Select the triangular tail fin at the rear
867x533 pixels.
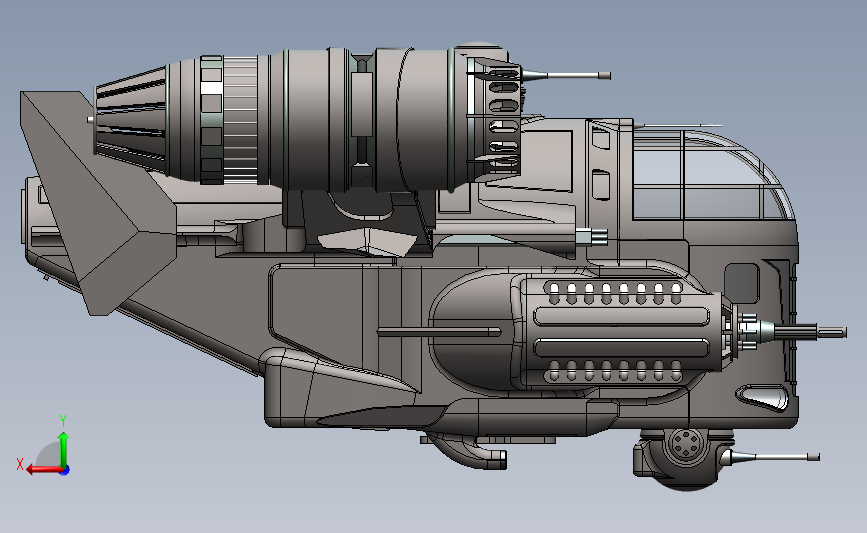[x=98, y=203]
